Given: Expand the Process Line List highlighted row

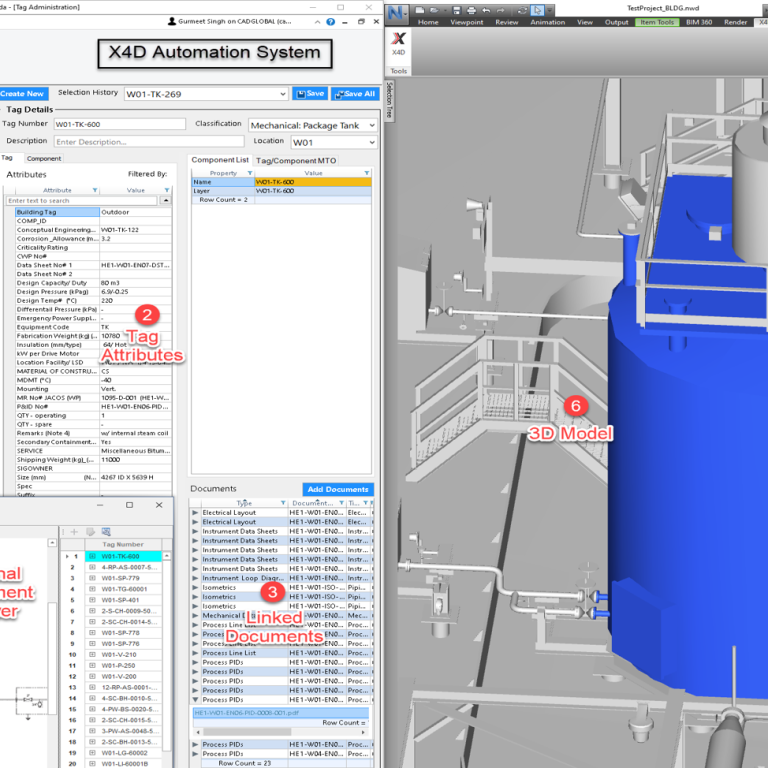Looking at the screenshot, I should (x=195, y=653).
